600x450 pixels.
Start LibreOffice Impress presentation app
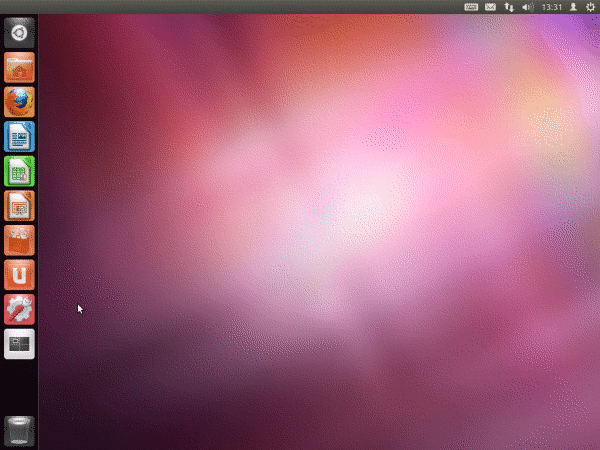coord(19,206)
